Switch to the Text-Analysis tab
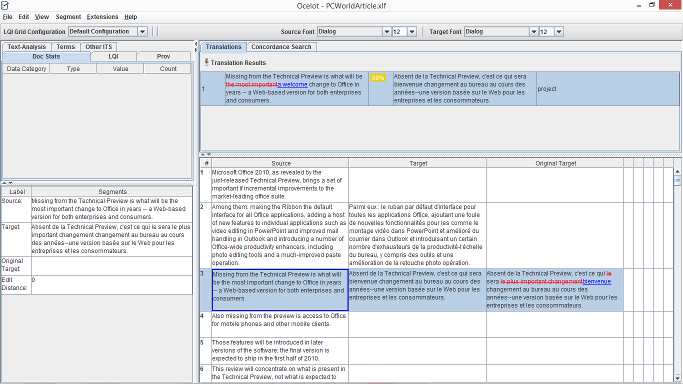The width and height of the screenshot is (683, 384). (27, 47)
